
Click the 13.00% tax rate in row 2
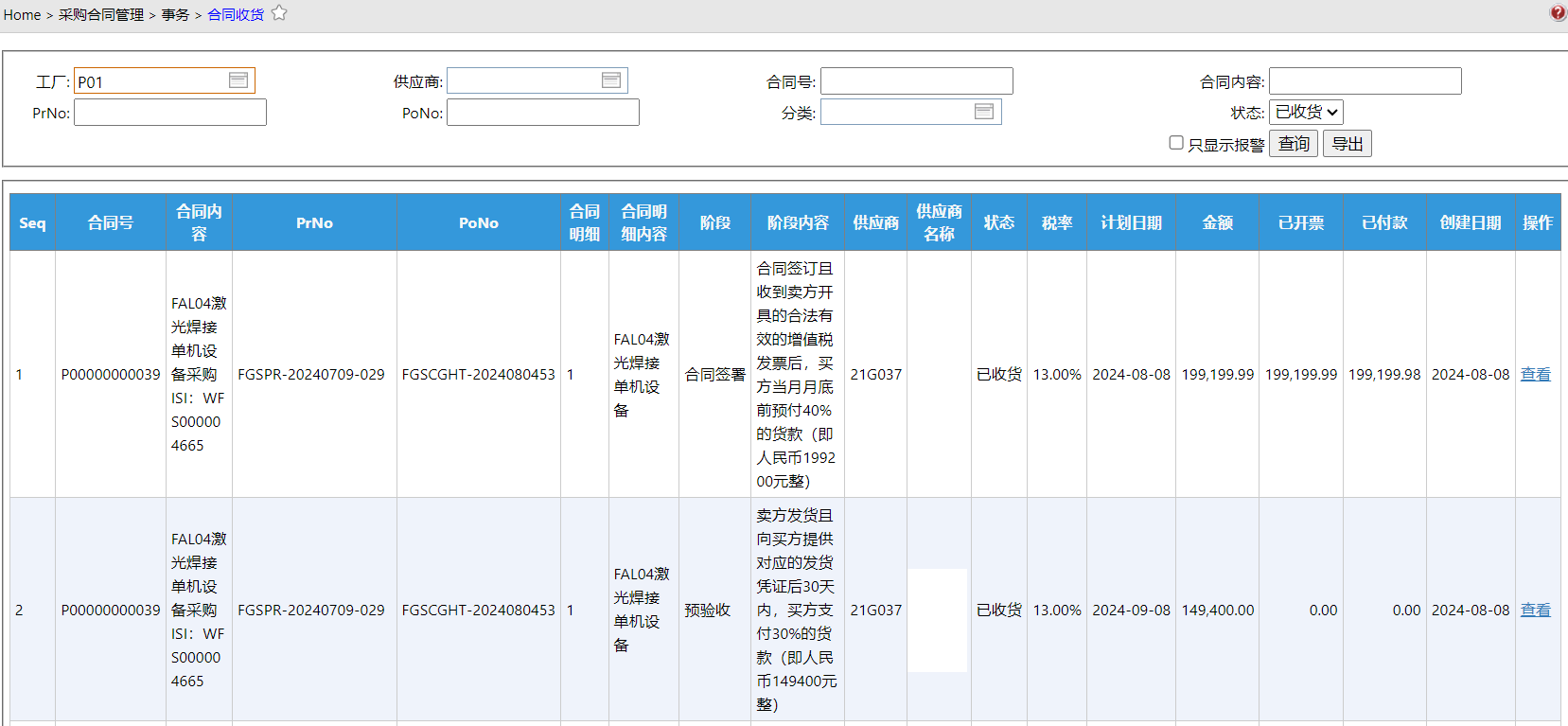(1057, 610)
